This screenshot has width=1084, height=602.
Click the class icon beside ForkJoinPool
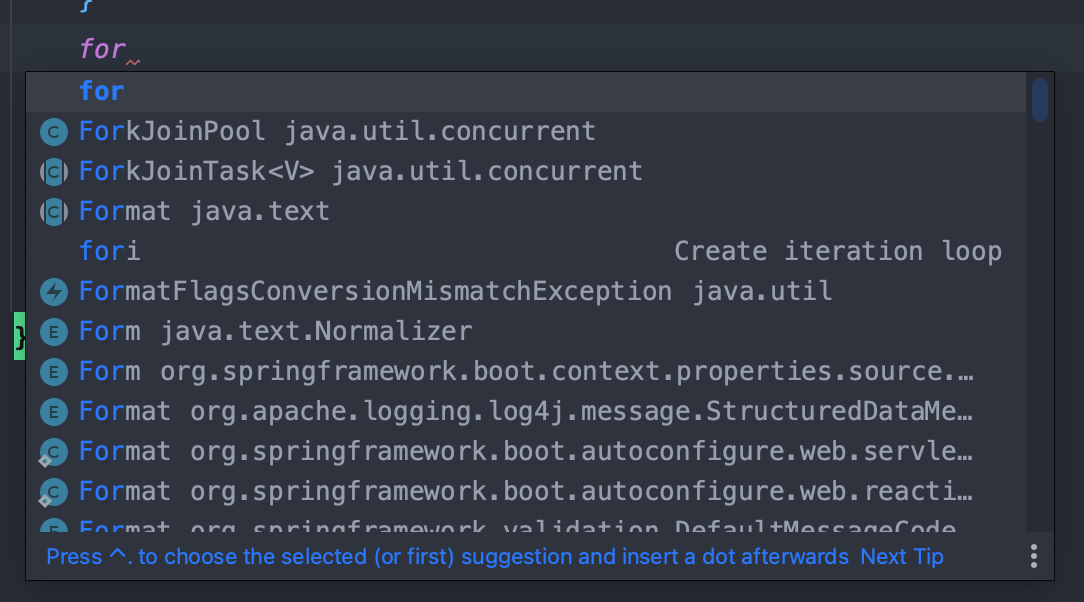pos(53,130)
